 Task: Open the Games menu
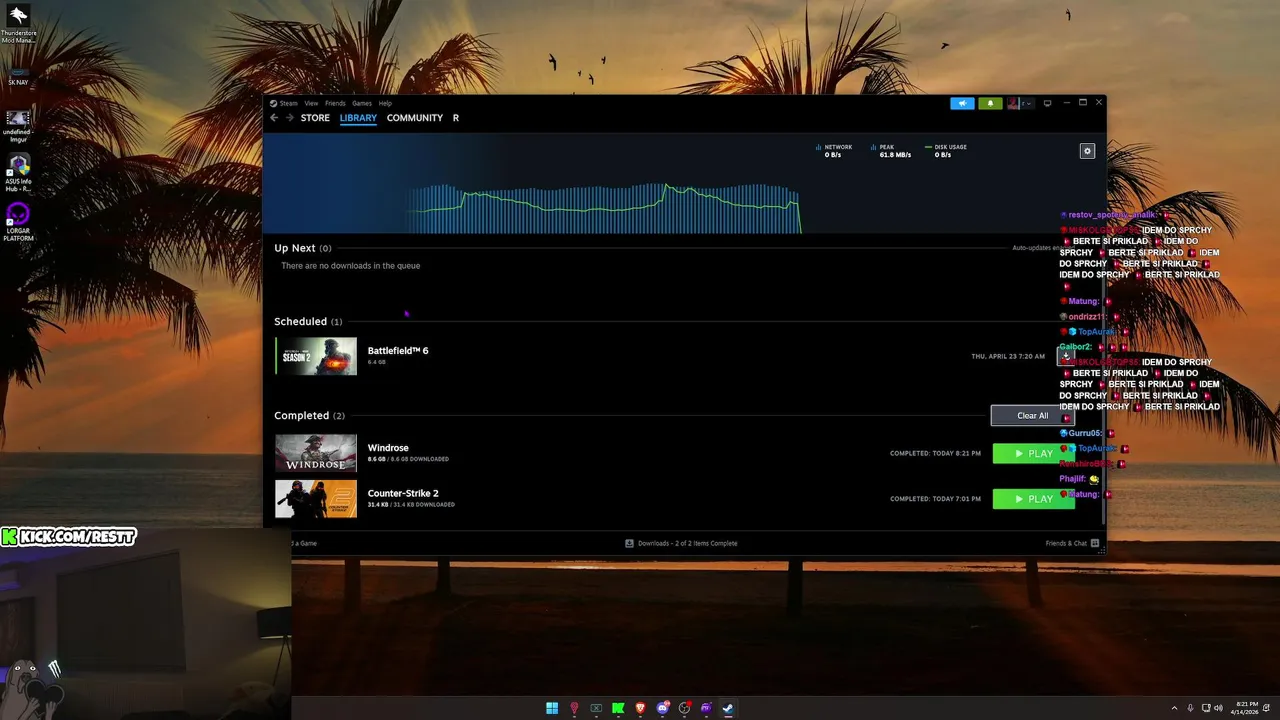click(x=362, y=103)
